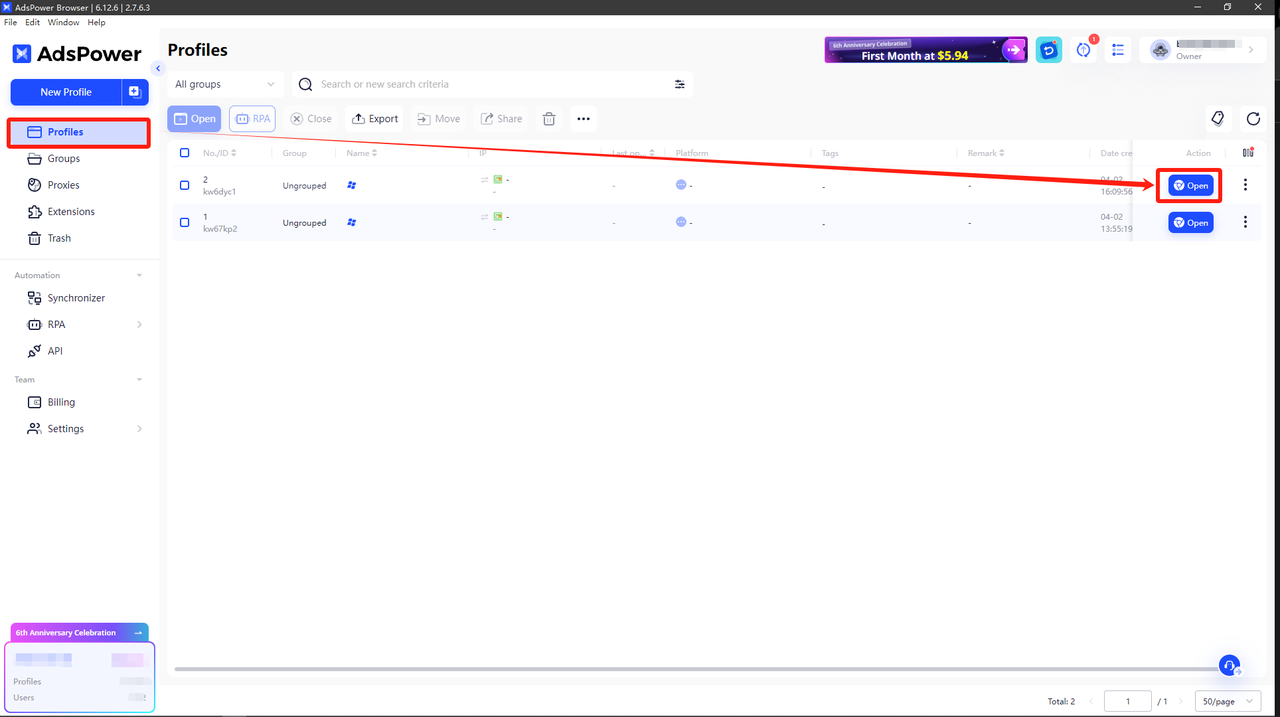The image size is (1280, 717).
Task: Go to Proxies in the sidebar
Action: point(63,185)
